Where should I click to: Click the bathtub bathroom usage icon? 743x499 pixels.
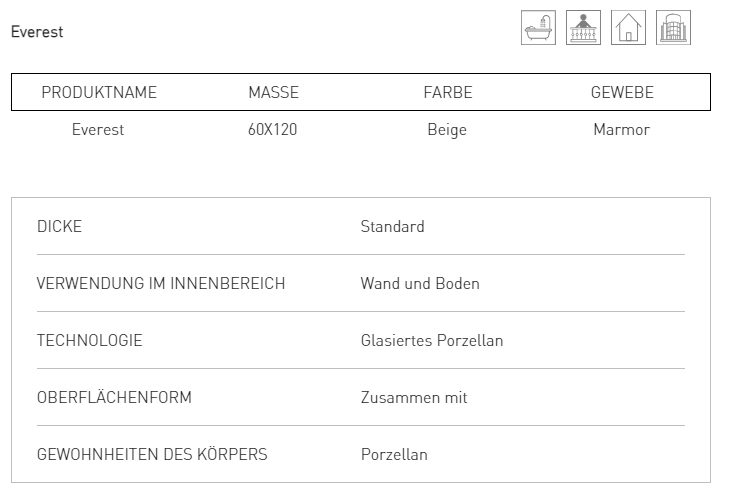[538, 27]
